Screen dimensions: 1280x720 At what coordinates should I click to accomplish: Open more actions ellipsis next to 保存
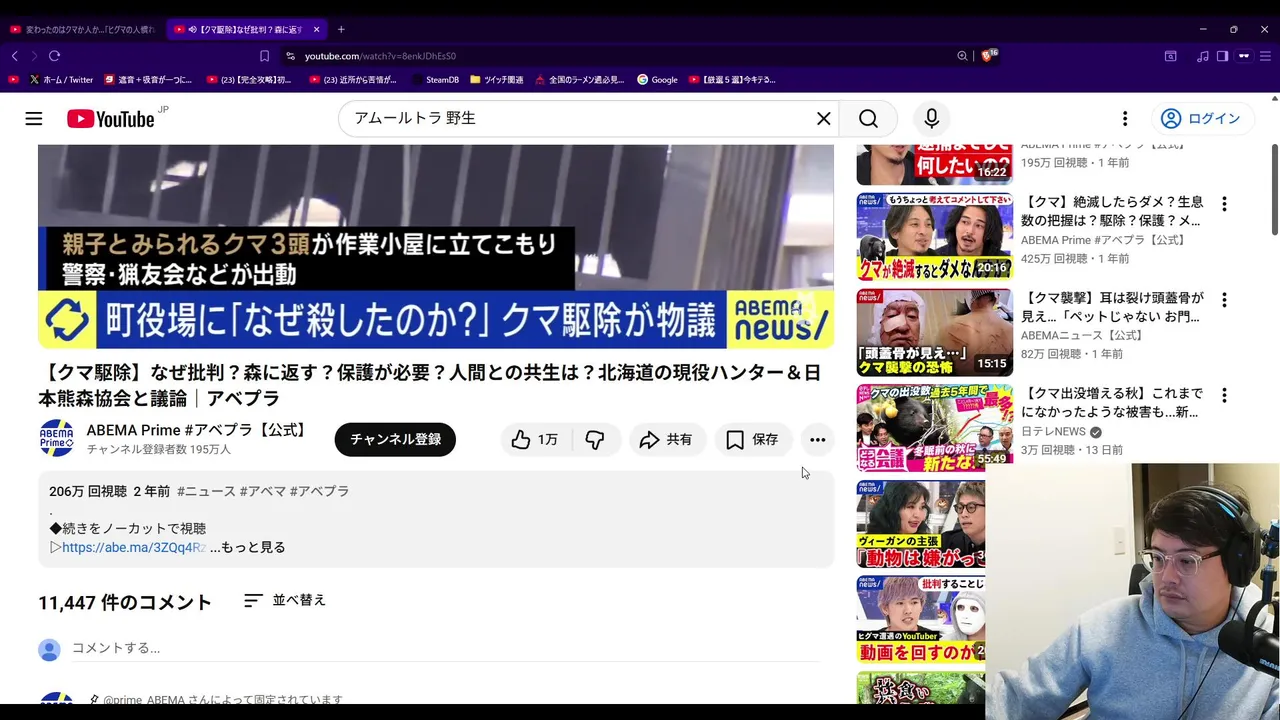[x=818, y=440]
